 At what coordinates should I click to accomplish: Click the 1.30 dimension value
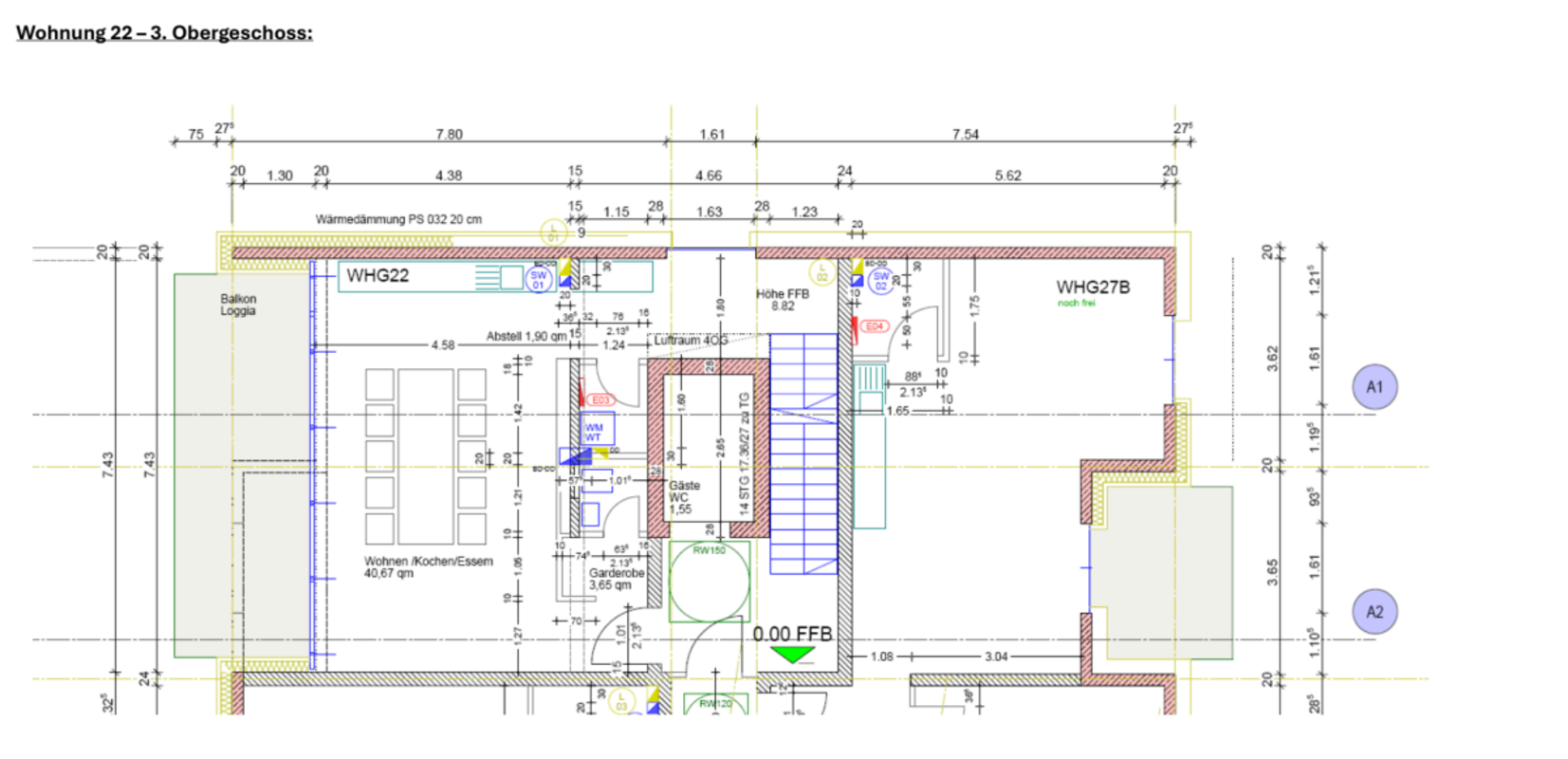point(280,176)
